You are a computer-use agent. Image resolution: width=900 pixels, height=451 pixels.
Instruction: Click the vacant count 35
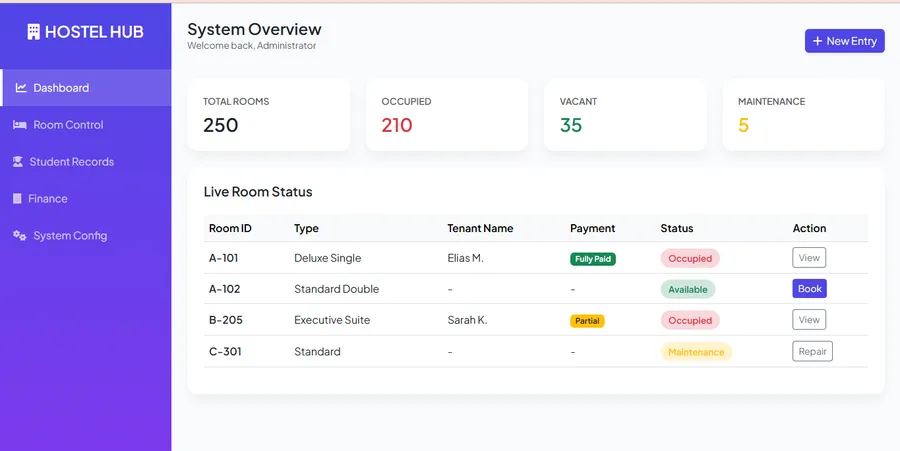point(571,125)
